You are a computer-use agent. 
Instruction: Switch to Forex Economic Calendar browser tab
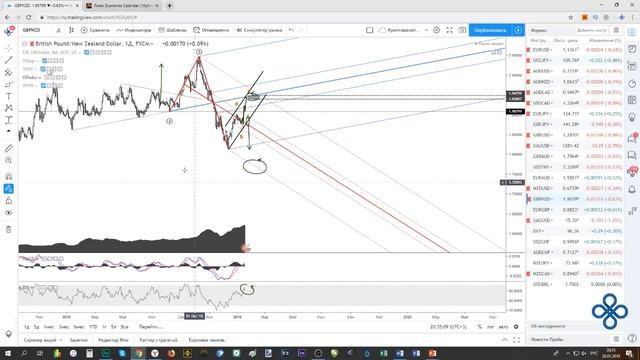point(121,6)
